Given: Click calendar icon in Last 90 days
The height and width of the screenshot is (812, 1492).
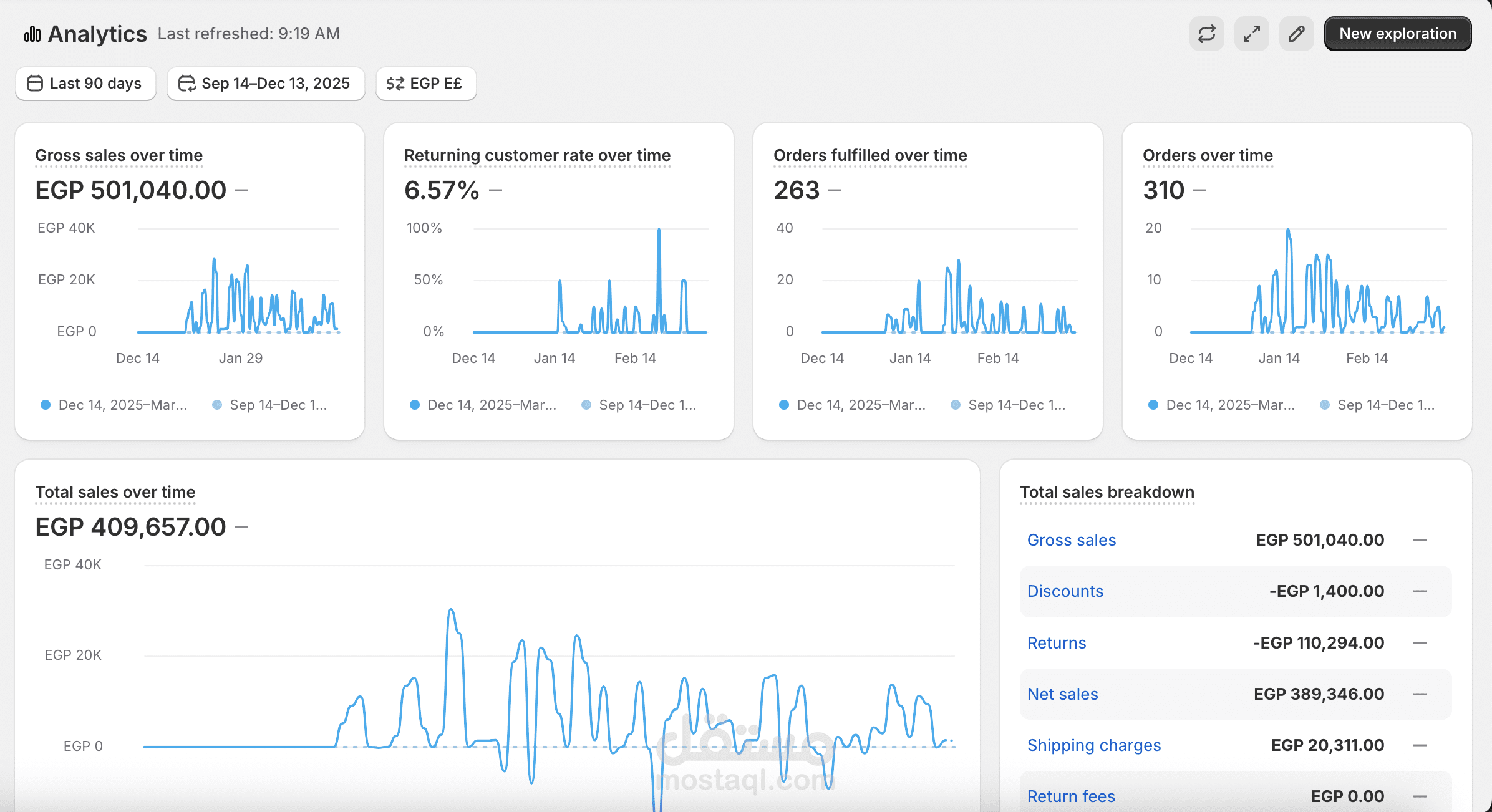Looking at the screenshot, I should tap(35, 84).
